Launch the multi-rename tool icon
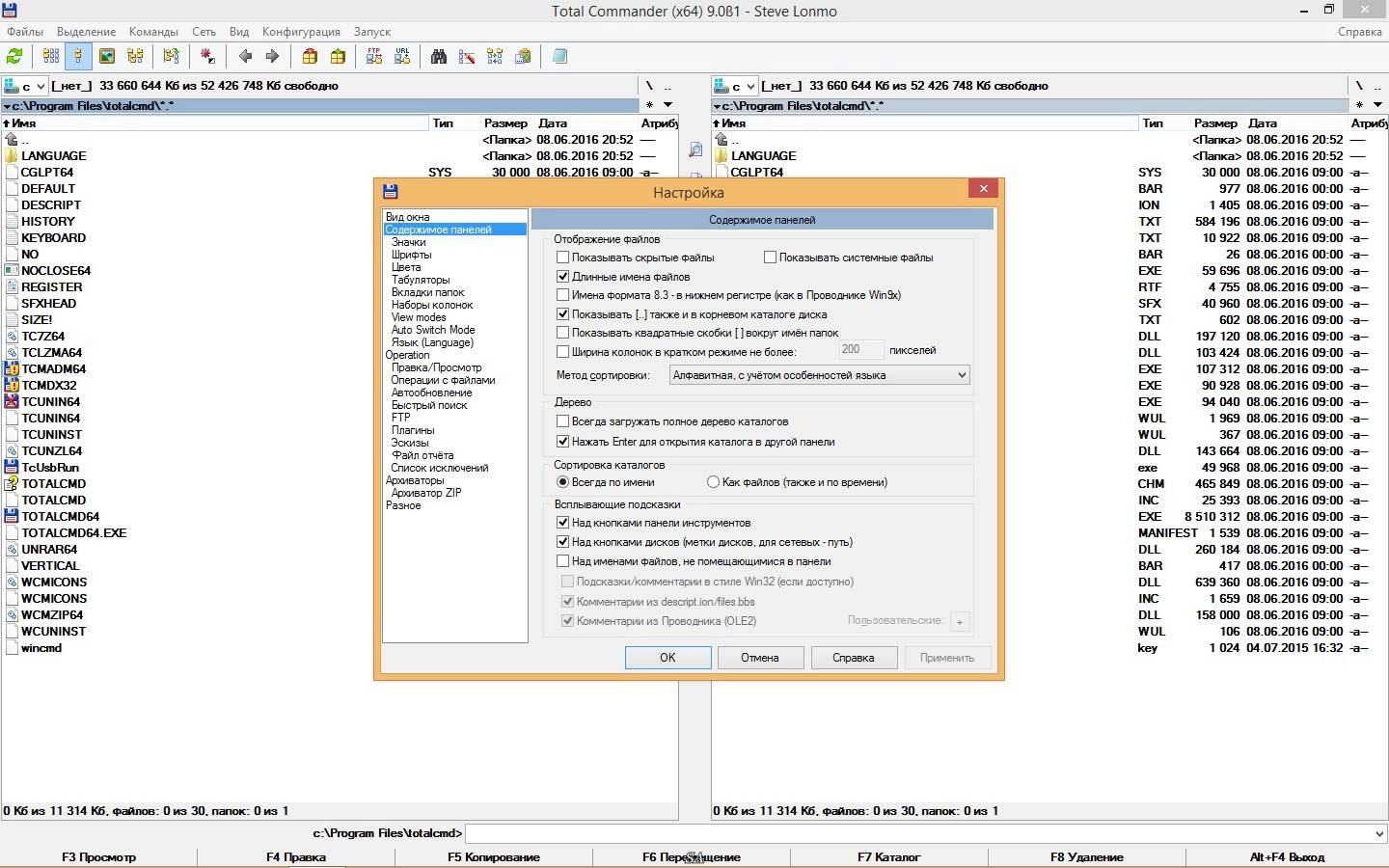The width and height of the screenshot is (1389, 868). [467, 57]
